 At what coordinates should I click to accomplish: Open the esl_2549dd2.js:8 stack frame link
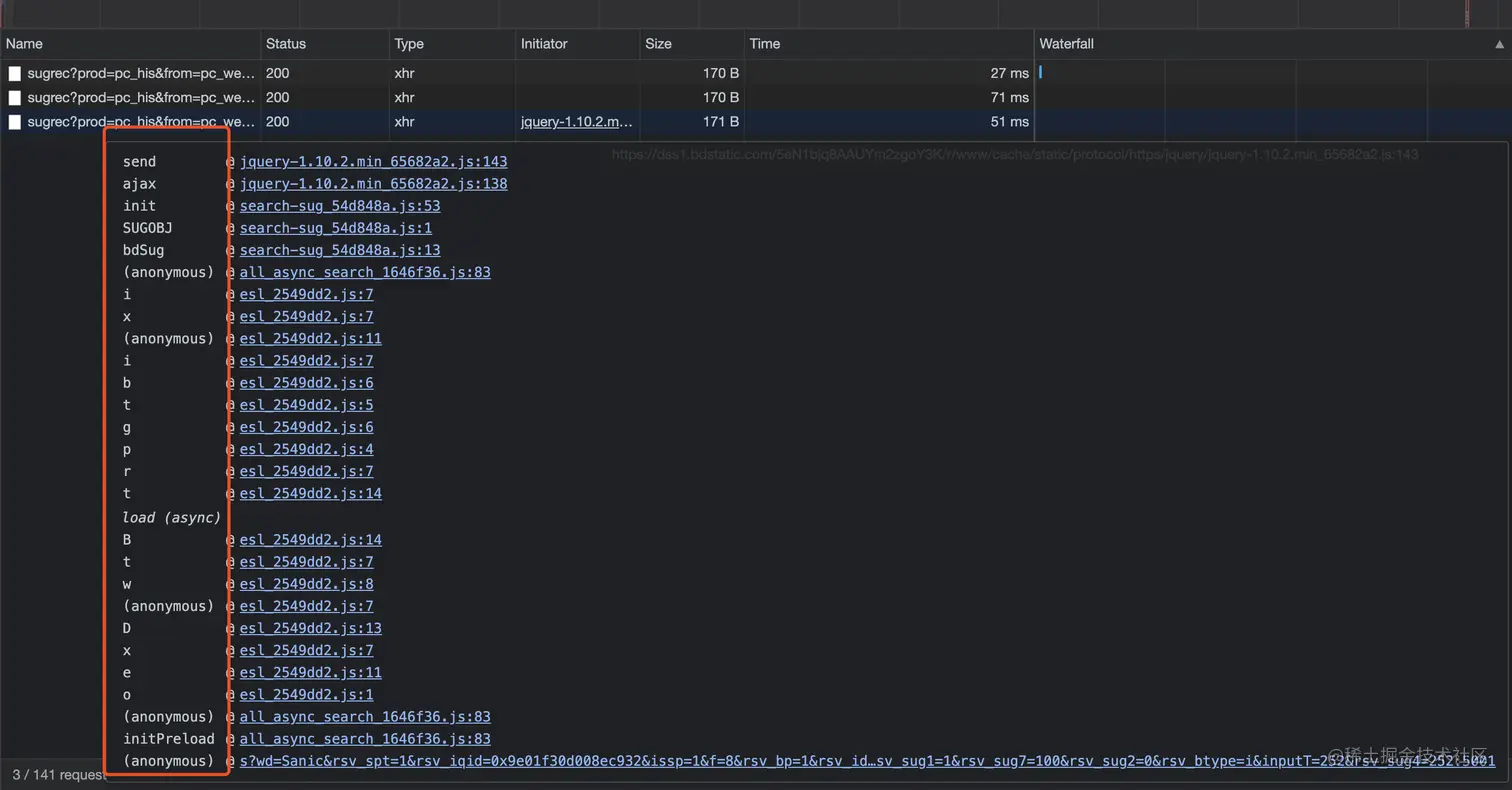point(306,584)
